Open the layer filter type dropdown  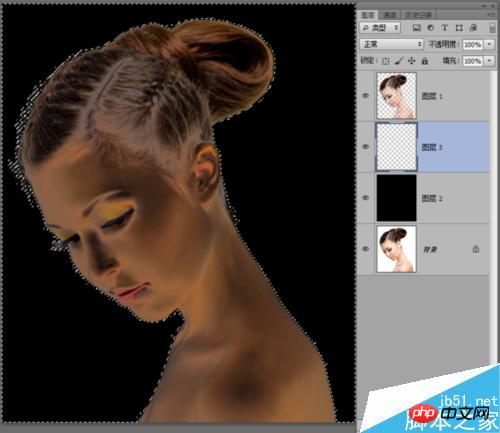(380, 28)
